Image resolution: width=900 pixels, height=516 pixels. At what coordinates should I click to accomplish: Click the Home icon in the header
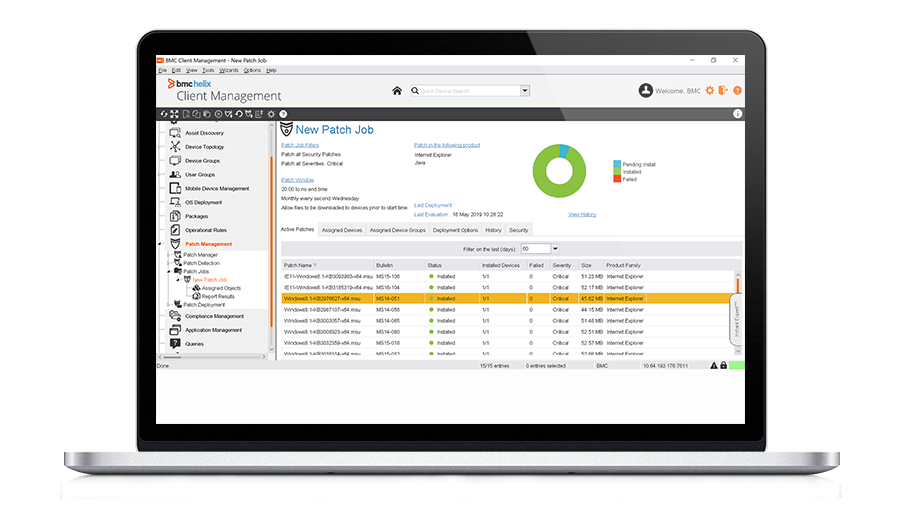(397, 91)
